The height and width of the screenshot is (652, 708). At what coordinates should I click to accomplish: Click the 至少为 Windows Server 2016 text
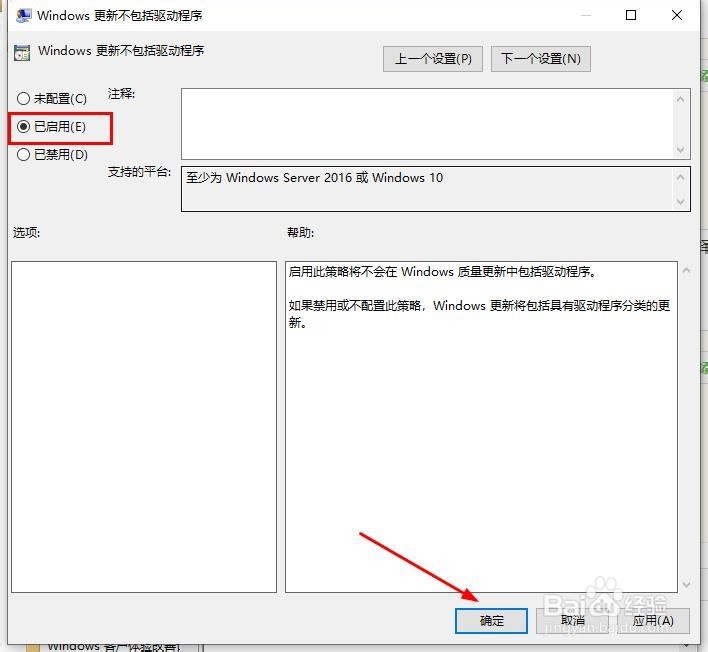314,177
